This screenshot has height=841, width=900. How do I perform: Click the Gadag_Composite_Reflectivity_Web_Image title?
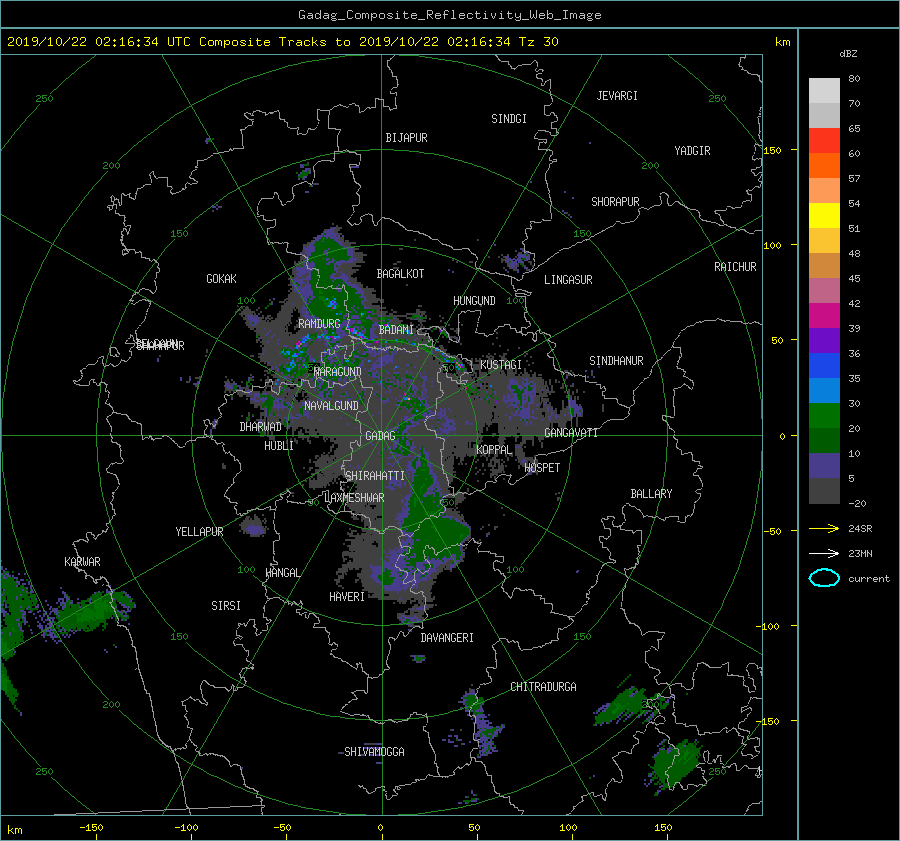coord(449,15)
